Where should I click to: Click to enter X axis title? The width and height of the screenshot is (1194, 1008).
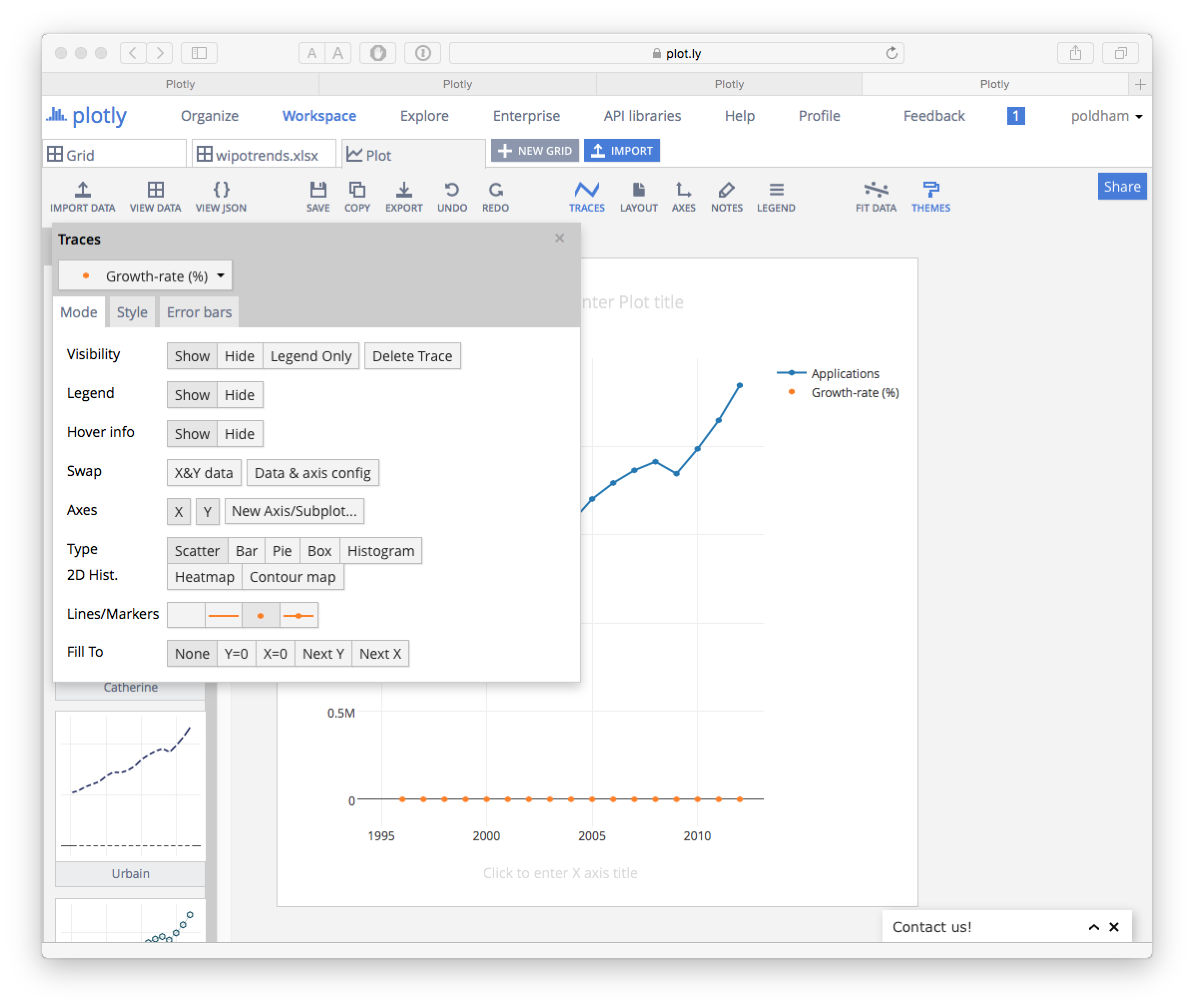tap(560, 873)
